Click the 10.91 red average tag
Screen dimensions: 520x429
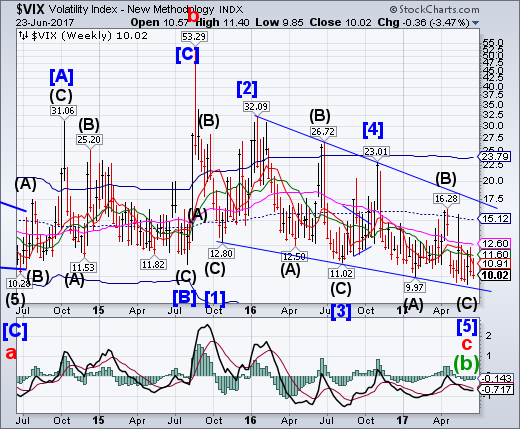pos(495,264)
